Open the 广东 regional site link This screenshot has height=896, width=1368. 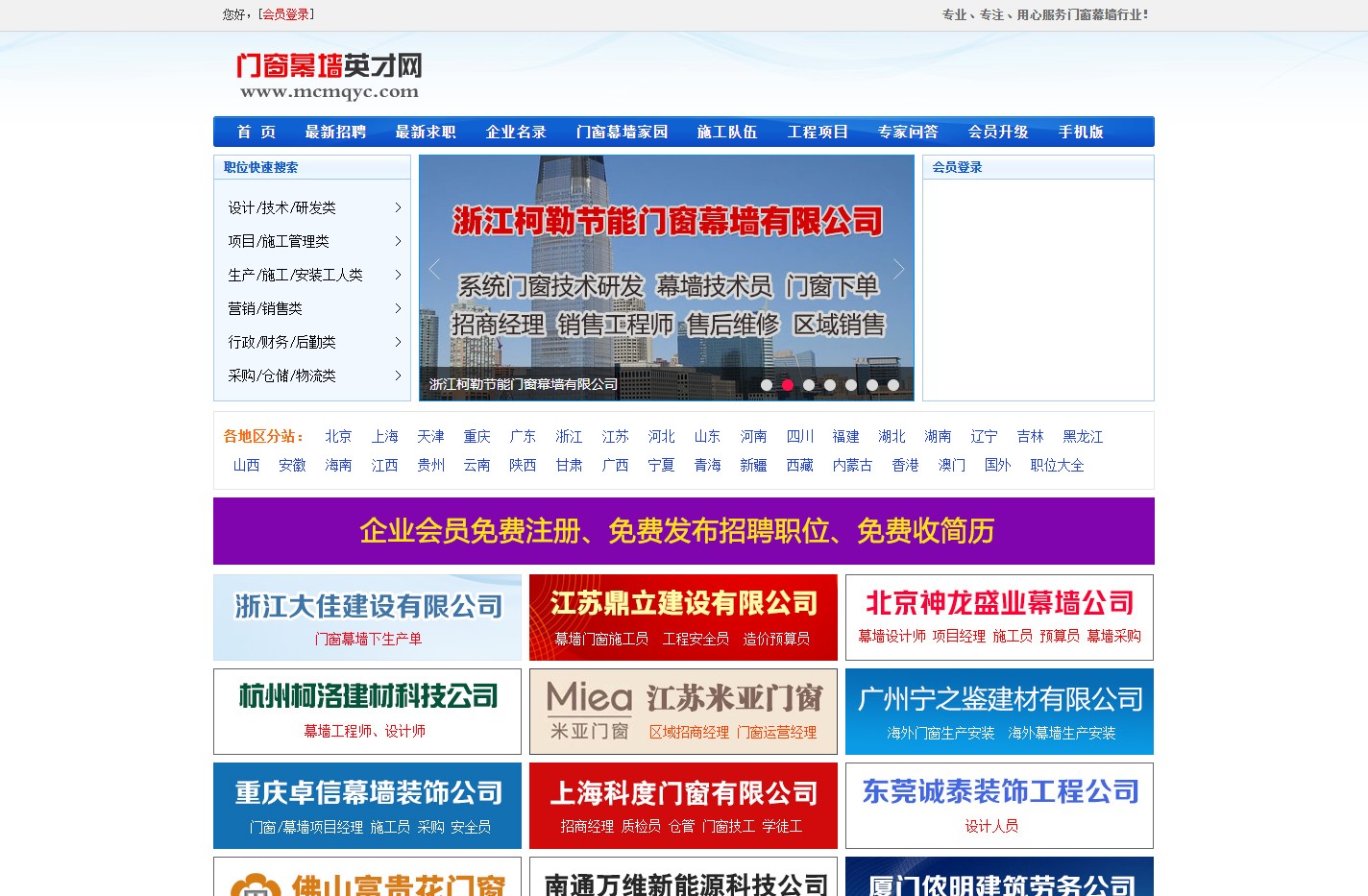523,436
